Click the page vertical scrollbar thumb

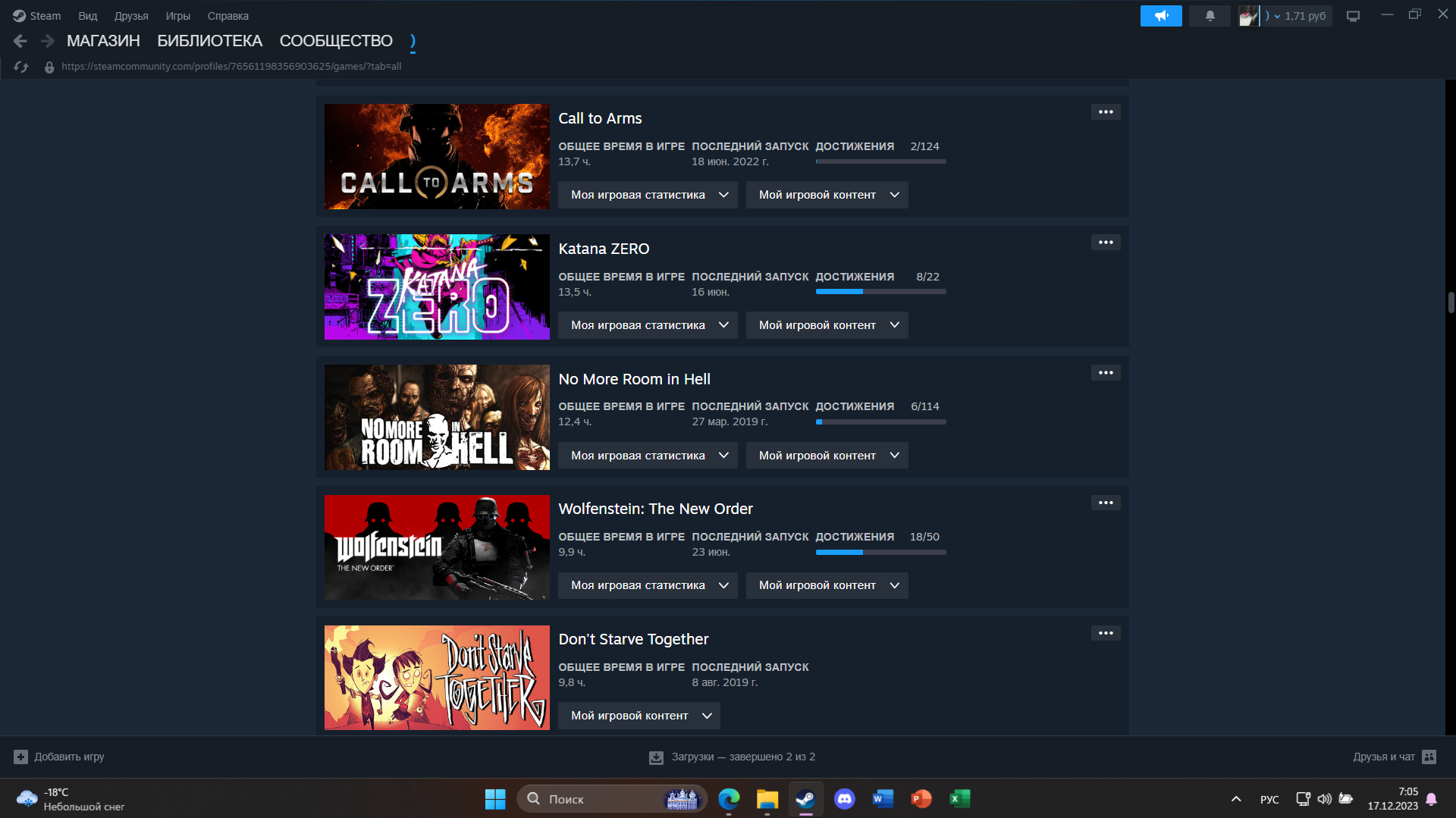[1451, 302]
